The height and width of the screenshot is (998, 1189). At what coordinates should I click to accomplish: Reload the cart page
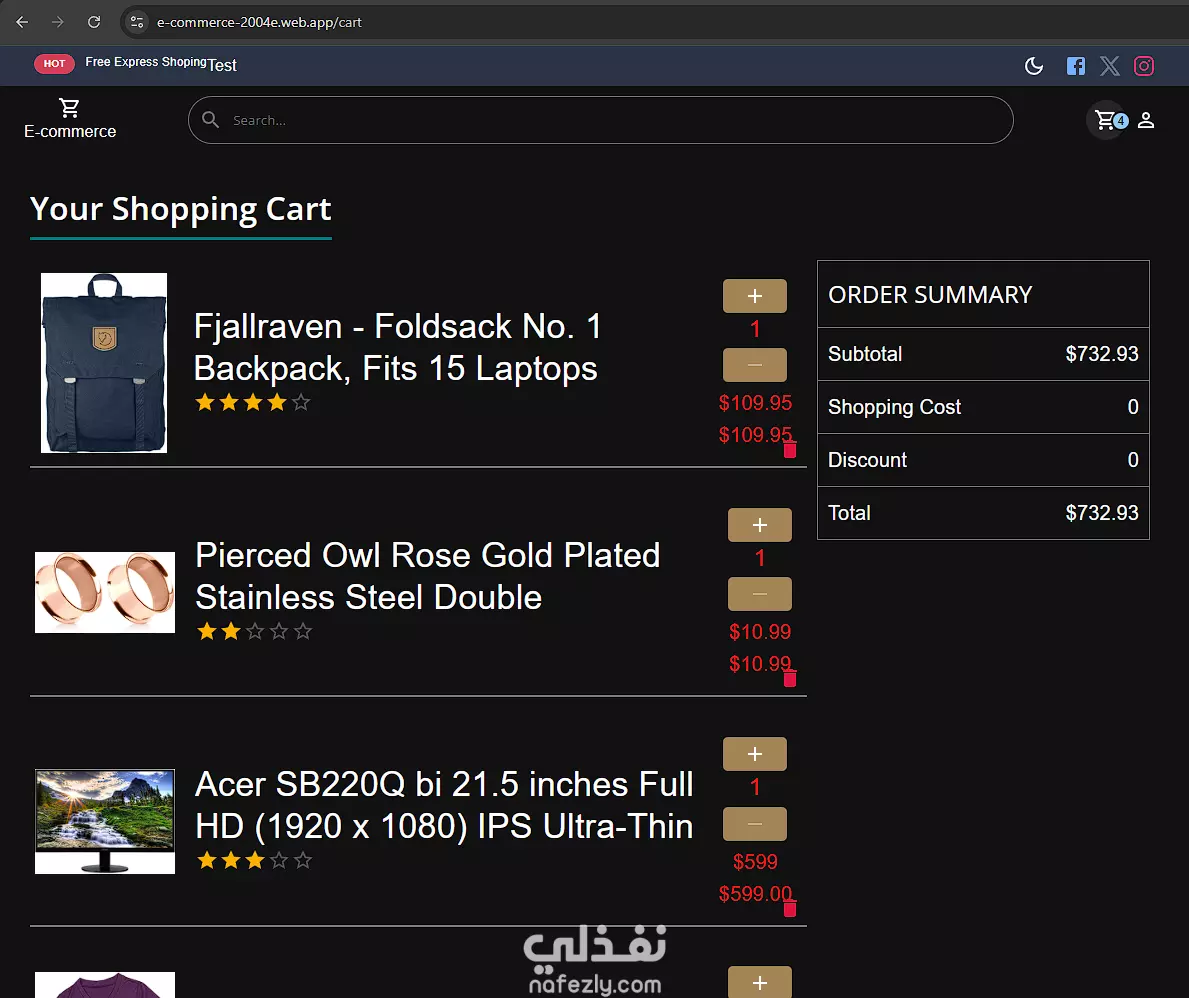click(94, 22)
